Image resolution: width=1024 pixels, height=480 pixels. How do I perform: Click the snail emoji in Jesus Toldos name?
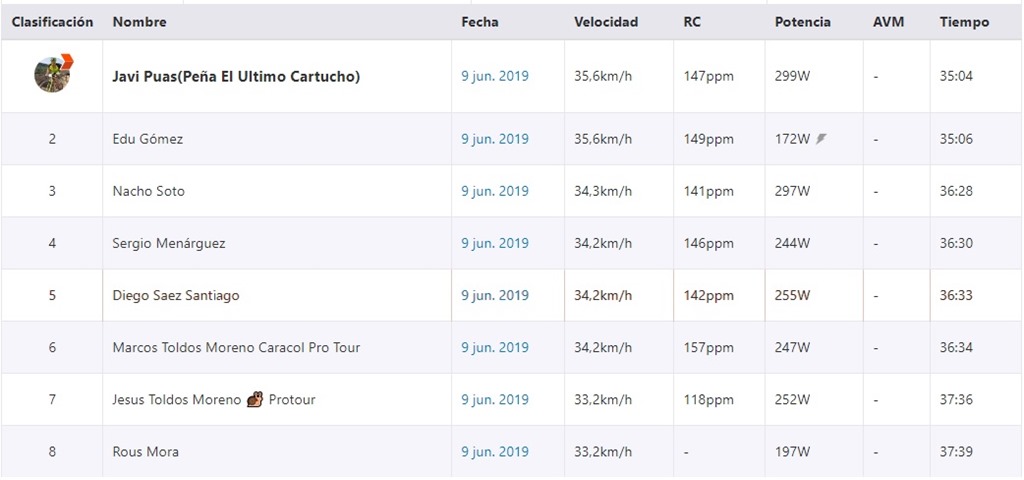[x=255, y=399]
